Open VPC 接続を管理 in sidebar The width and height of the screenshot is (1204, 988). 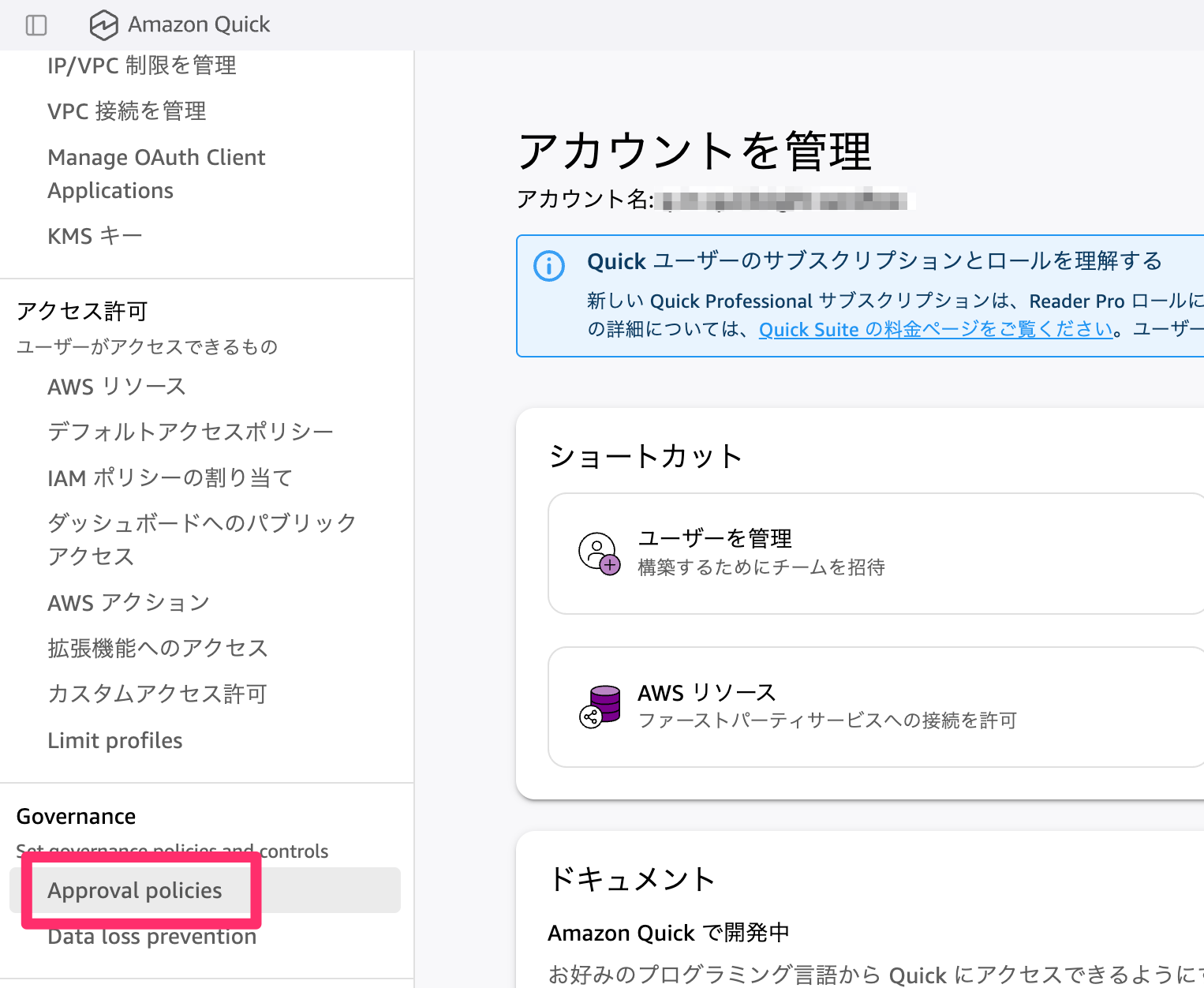(x=127, y=111)
